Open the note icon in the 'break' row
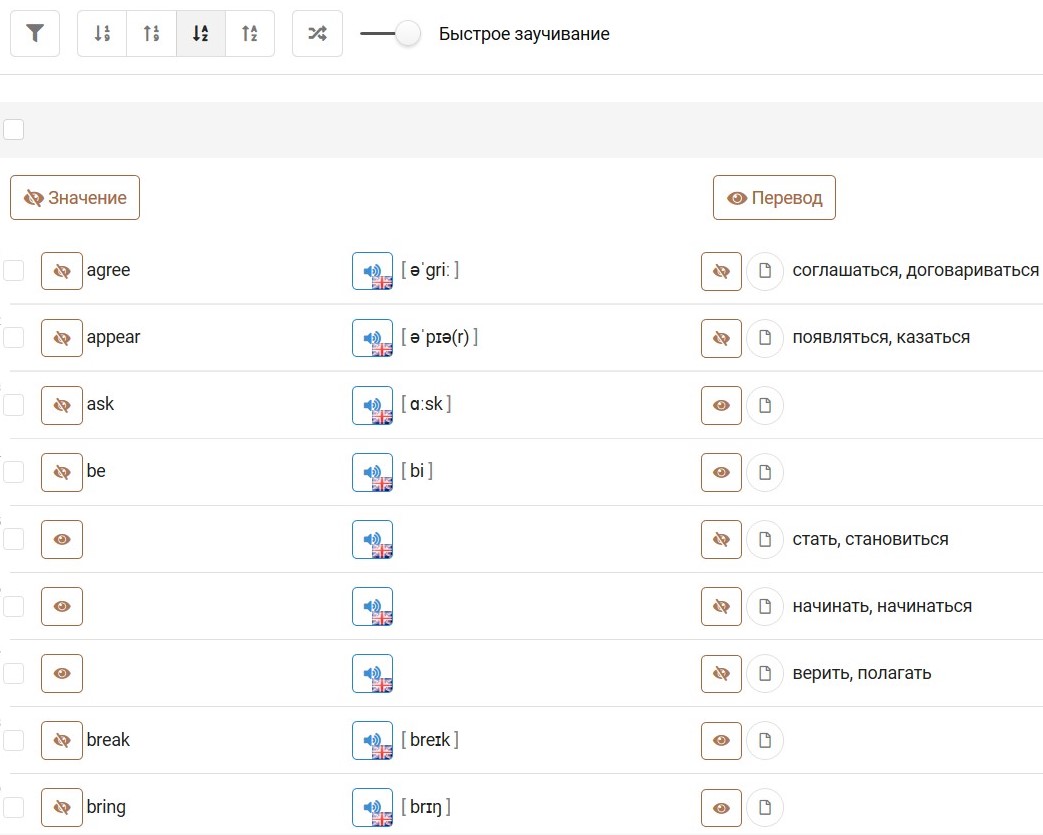This screenshot has height=835, width=1043. point(765,741)
